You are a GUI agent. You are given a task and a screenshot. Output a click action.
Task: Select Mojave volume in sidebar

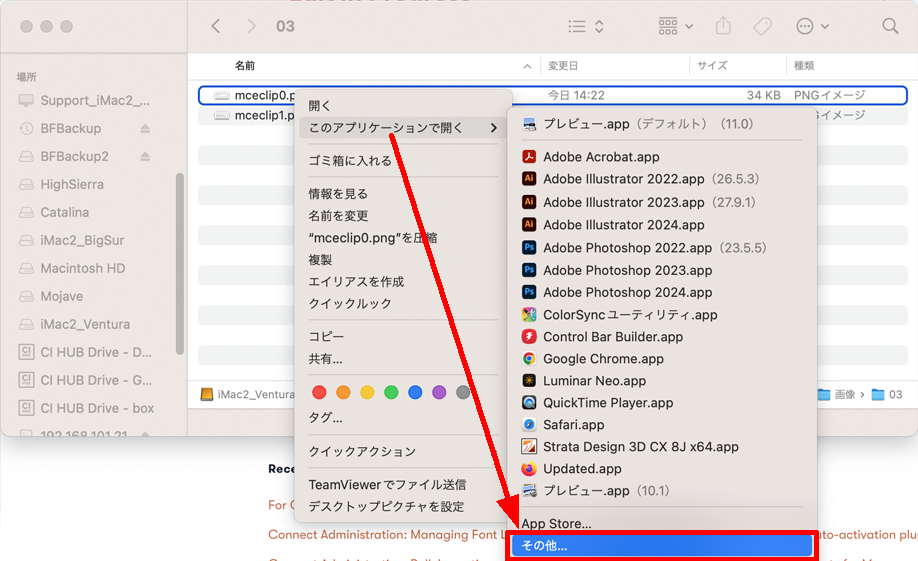pyautogui.click(x=51, y=296)
